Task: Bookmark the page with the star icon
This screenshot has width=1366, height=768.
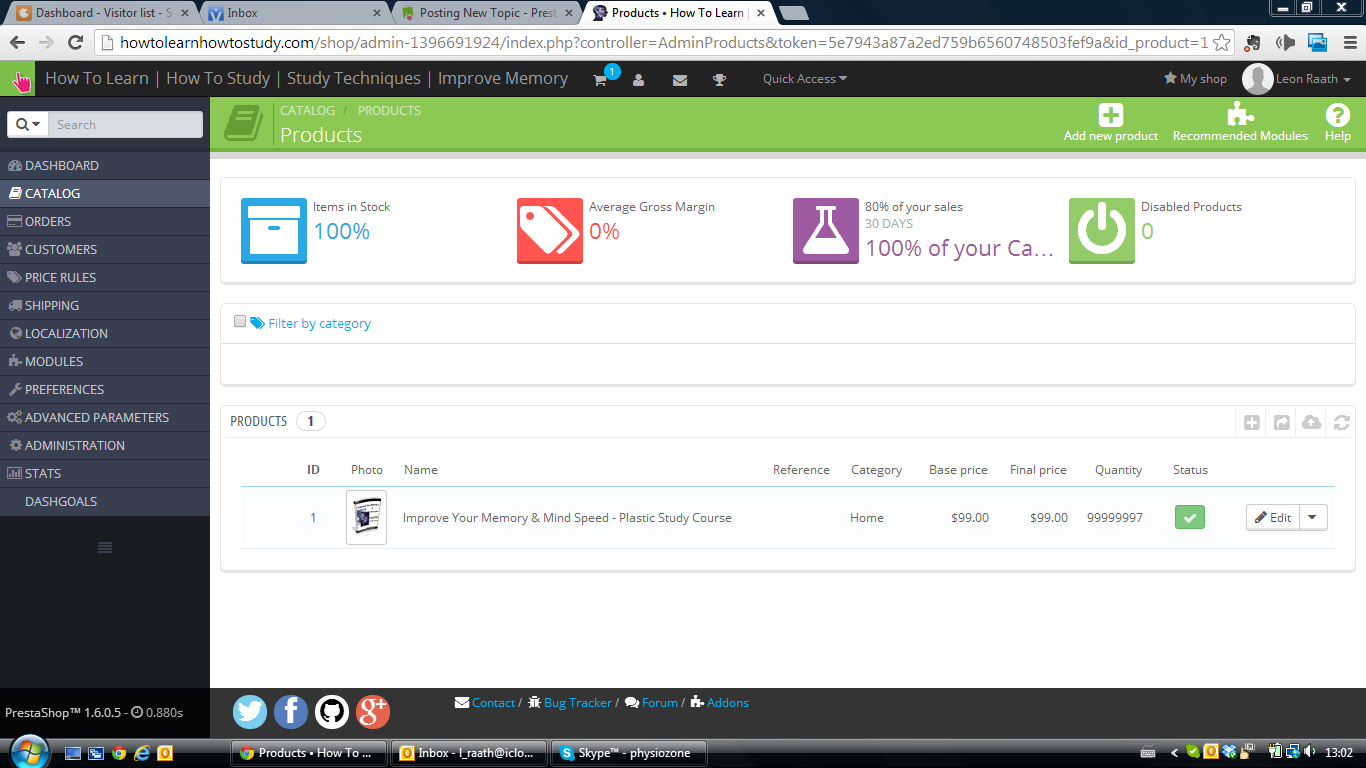Action: click(1221, 43)
